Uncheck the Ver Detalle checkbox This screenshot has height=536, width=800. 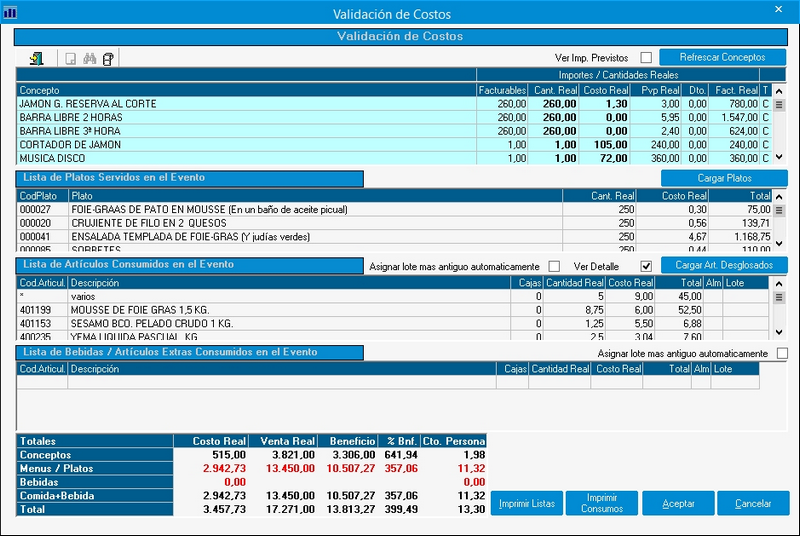click(646, 266)
